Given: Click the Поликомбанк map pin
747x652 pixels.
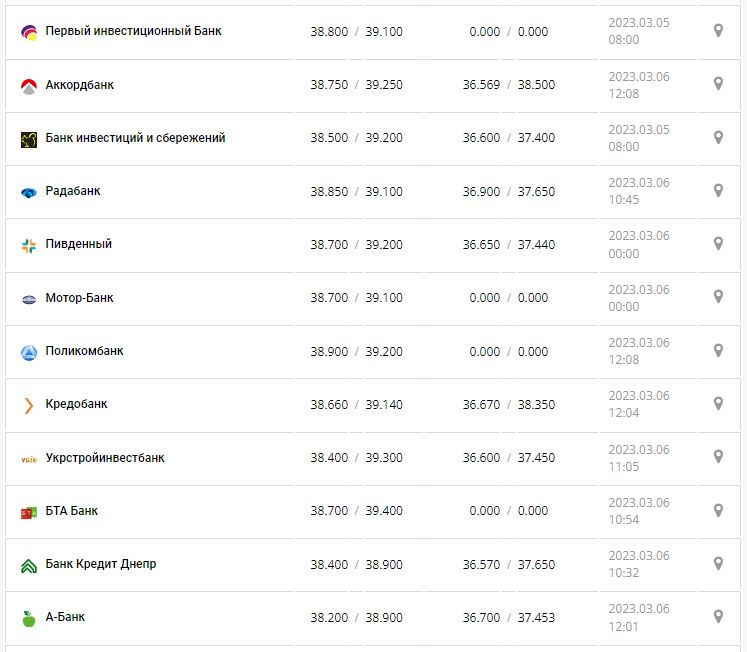Looking at the screenshot, I should pyautogui.click(x=718, y=350).
